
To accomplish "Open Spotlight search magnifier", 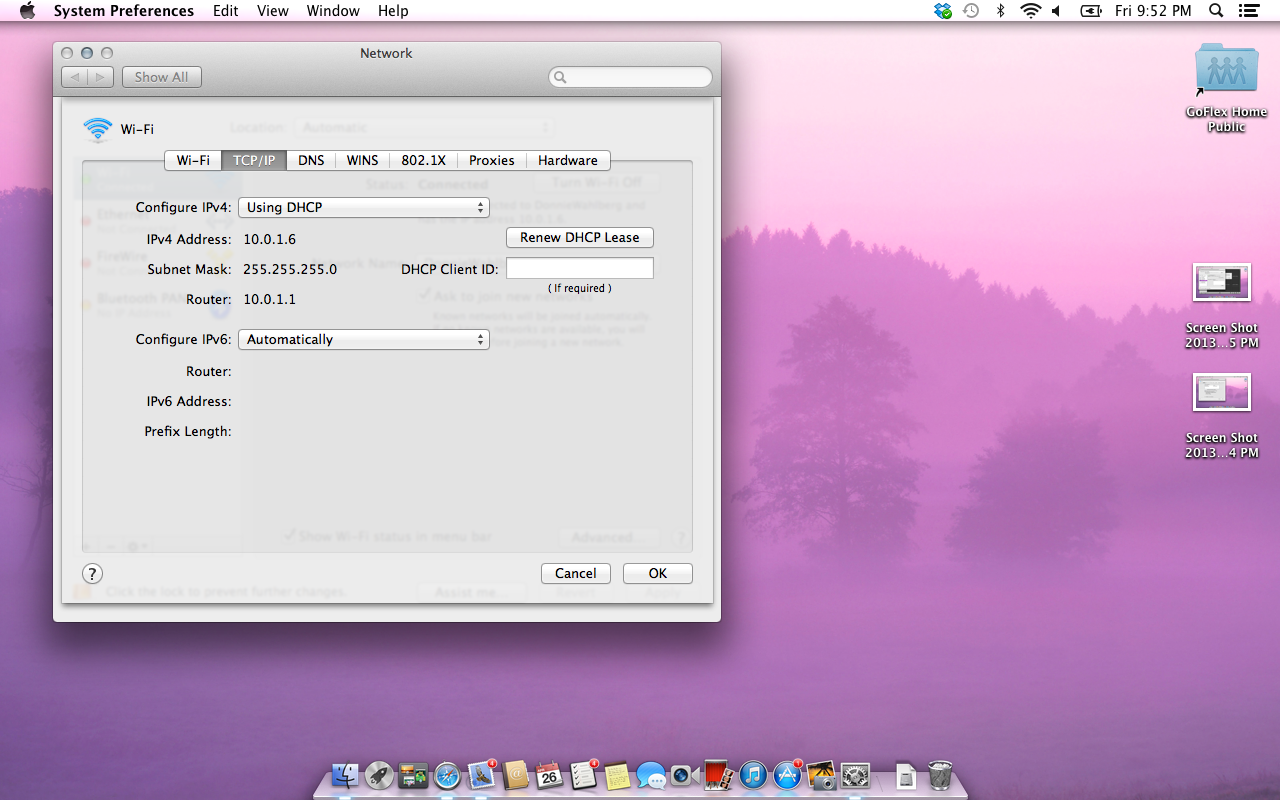I will point(1216,11).
